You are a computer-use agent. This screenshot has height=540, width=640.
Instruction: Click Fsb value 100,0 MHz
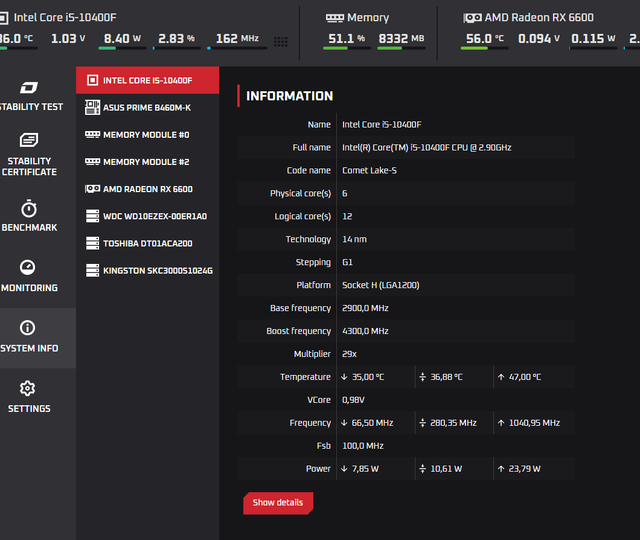363,446
